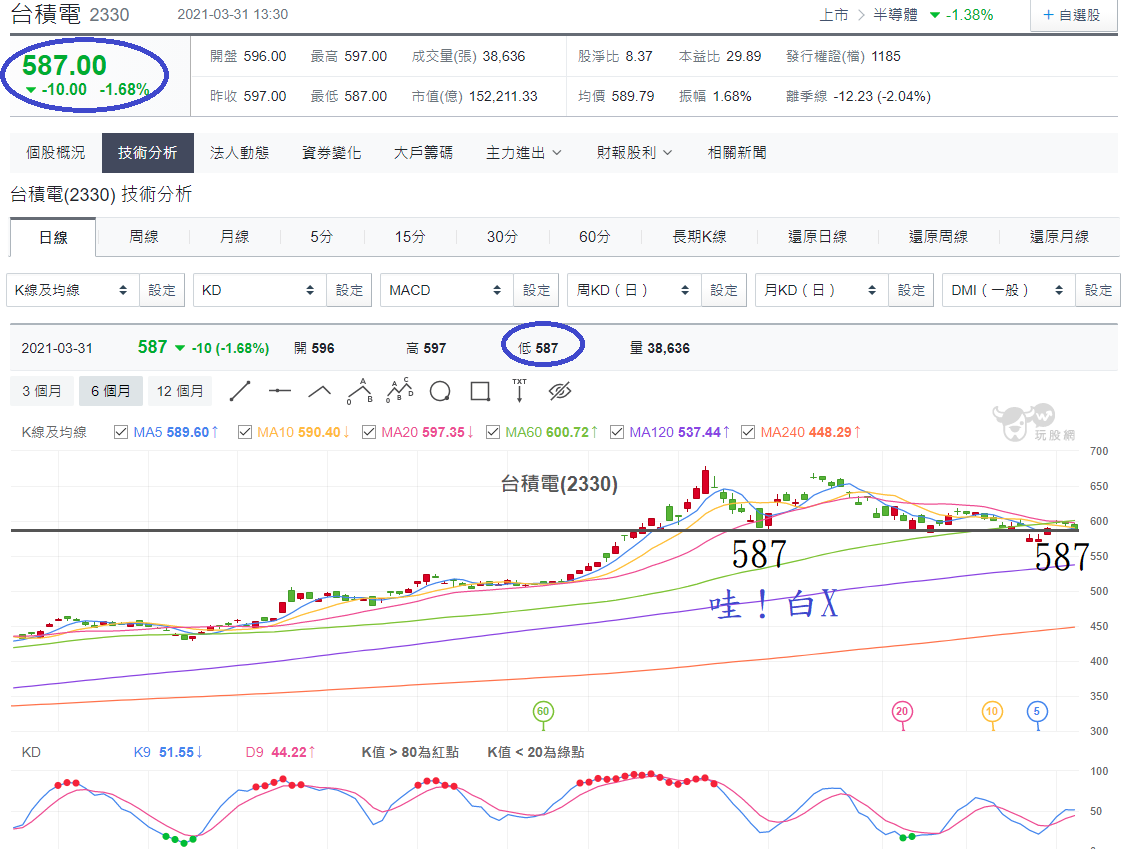Switch to 還原月線 chart
This screenshot has height=849, width=1134.
[x=1060, y=236]
